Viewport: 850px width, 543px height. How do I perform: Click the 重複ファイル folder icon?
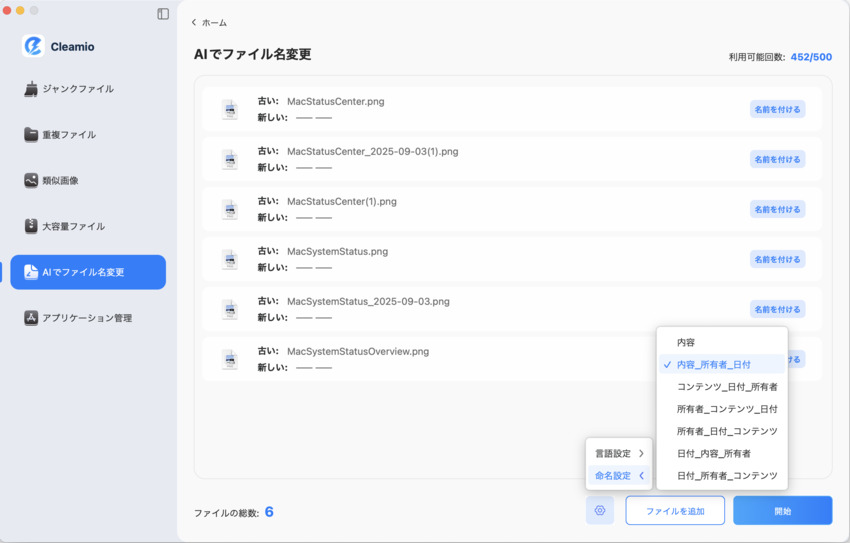pyautogui.click(x=31, y=134)
